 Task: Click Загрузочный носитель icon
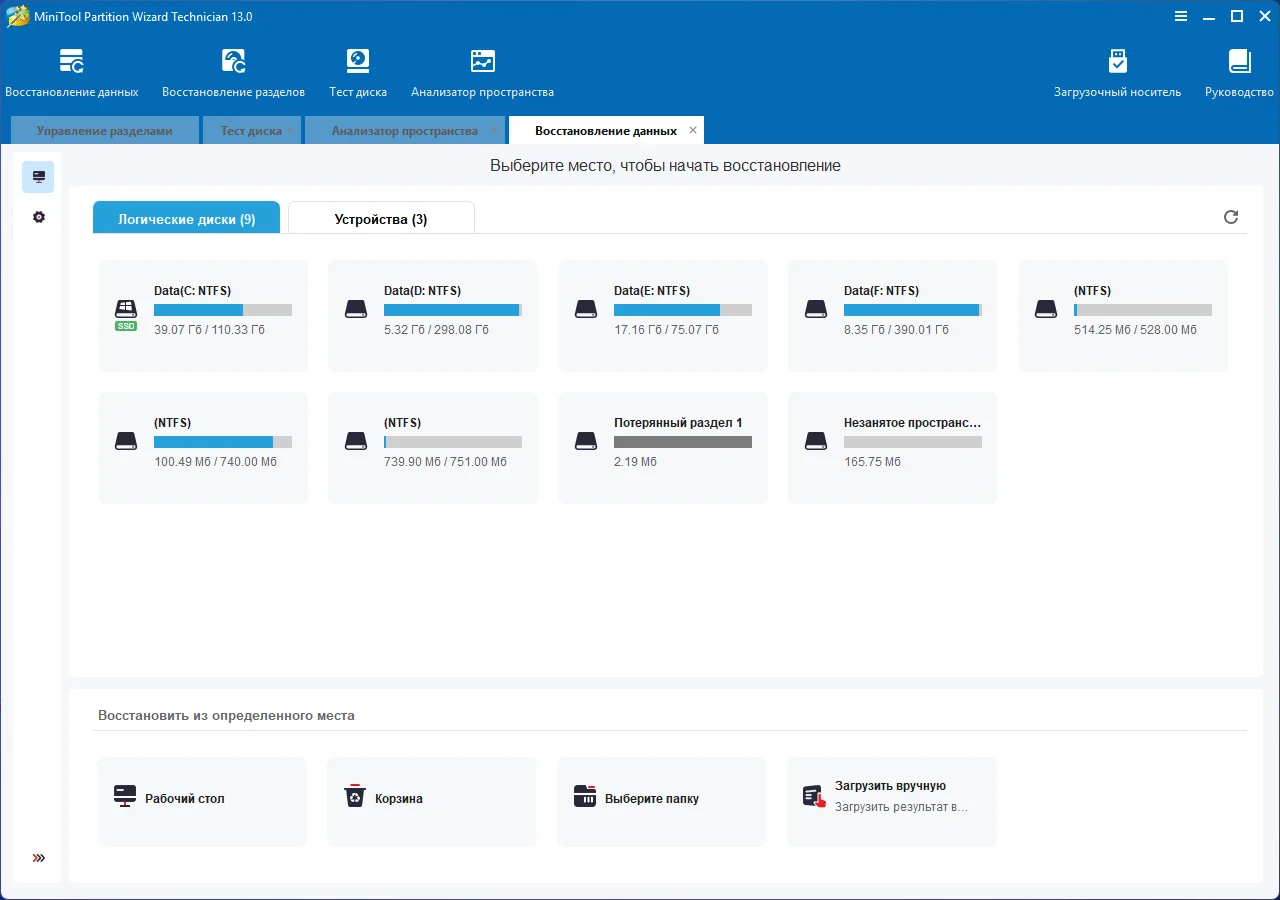click(1117, 73)
